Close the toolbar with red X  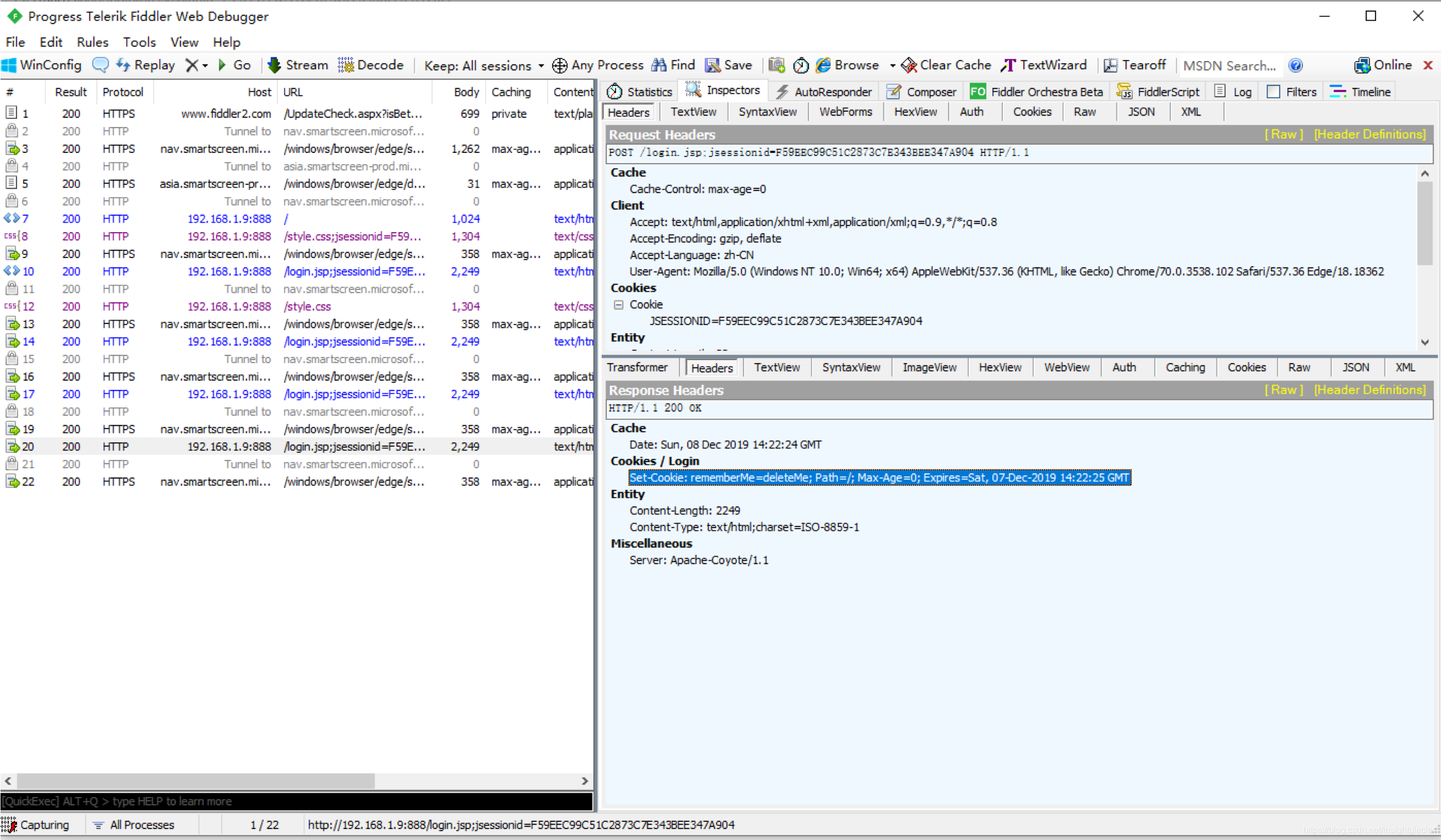[x=1427, y=65]
